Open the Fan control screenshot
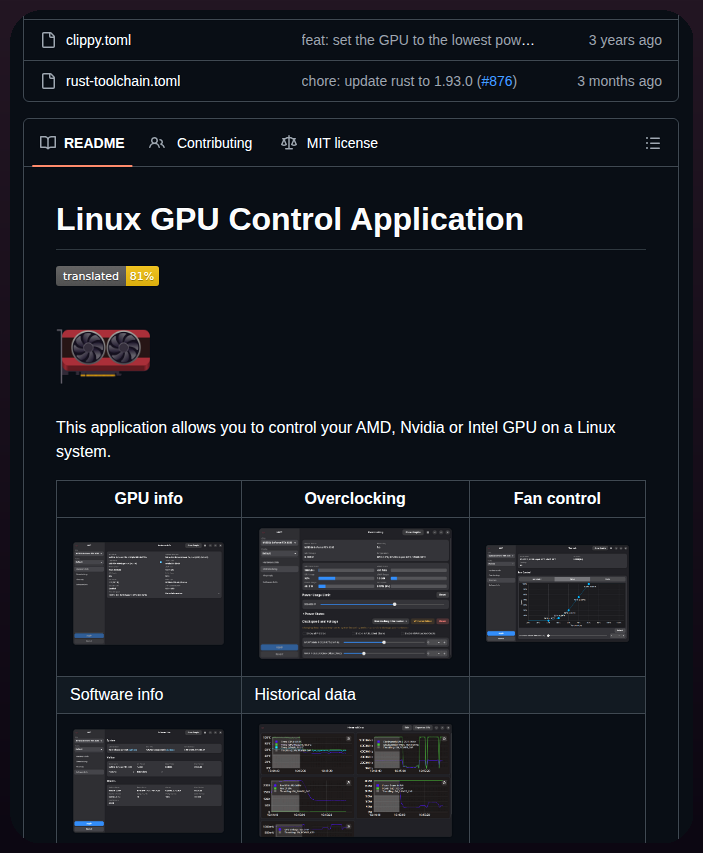This screenshot has height=853, width=703. point(557,594)
